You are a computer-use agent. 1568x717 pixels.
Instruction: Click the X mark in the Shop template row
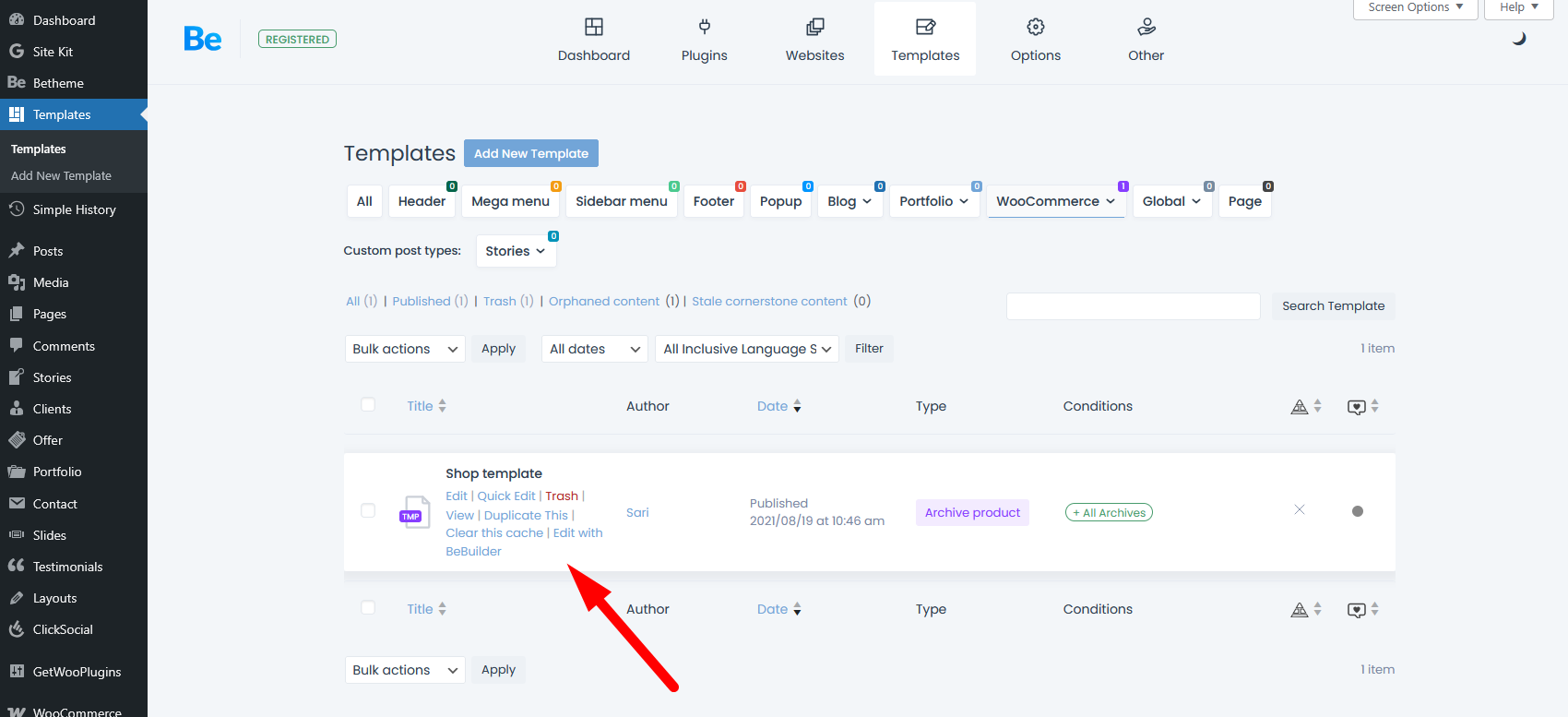[x=1299, y=509]
